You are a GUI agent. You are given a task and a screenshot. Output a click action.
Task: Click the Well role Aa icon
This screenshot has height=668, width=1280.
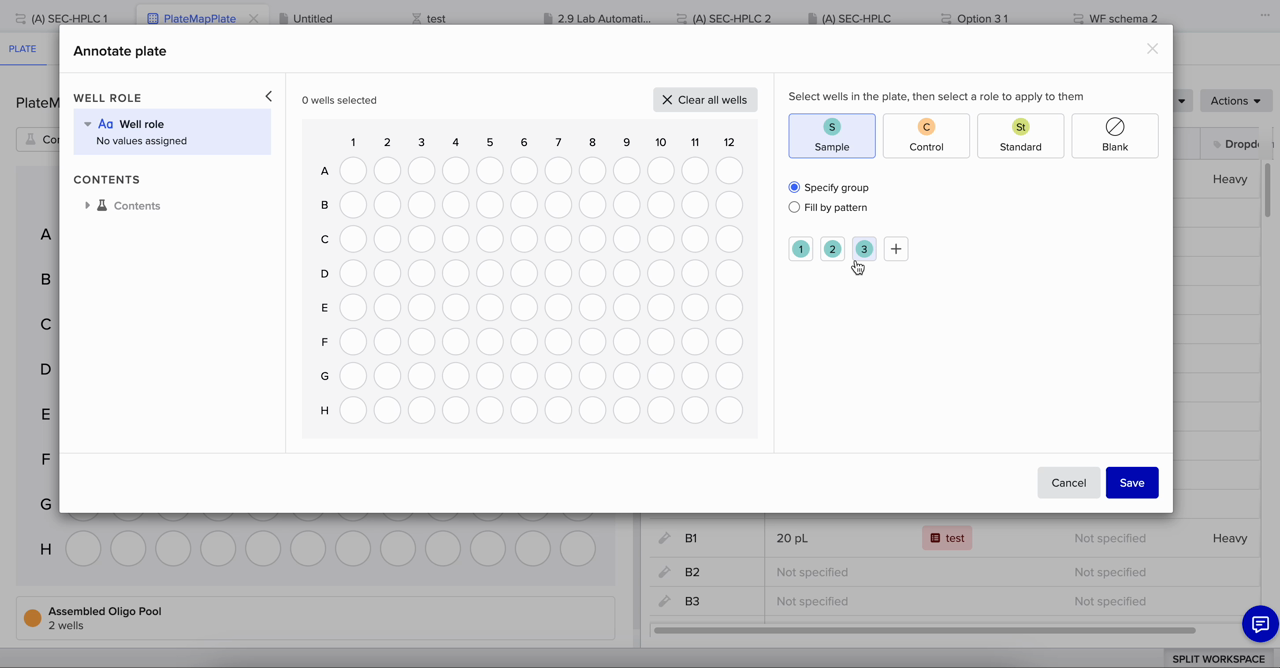[x=106, y=123]
